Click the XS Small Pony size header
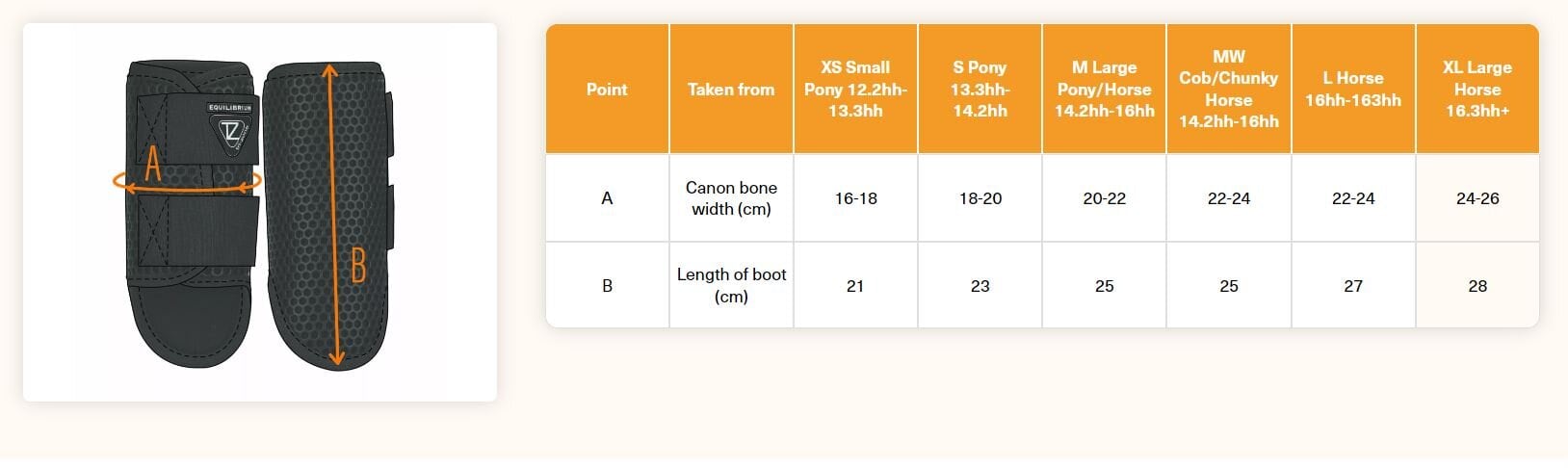 [x=855, y=90]
